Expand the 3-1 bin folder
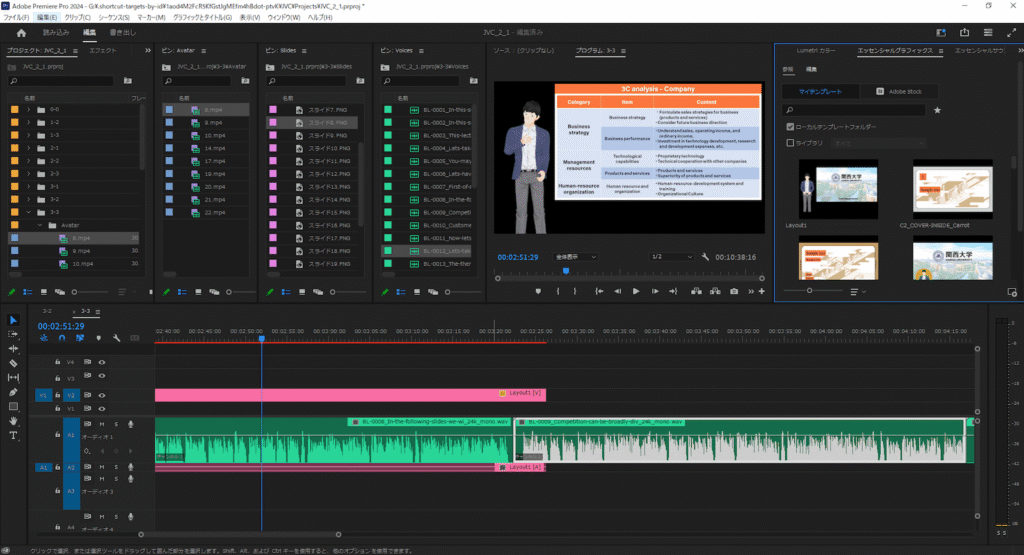This screenshot has width=1024, height=555. coord(28,187)
